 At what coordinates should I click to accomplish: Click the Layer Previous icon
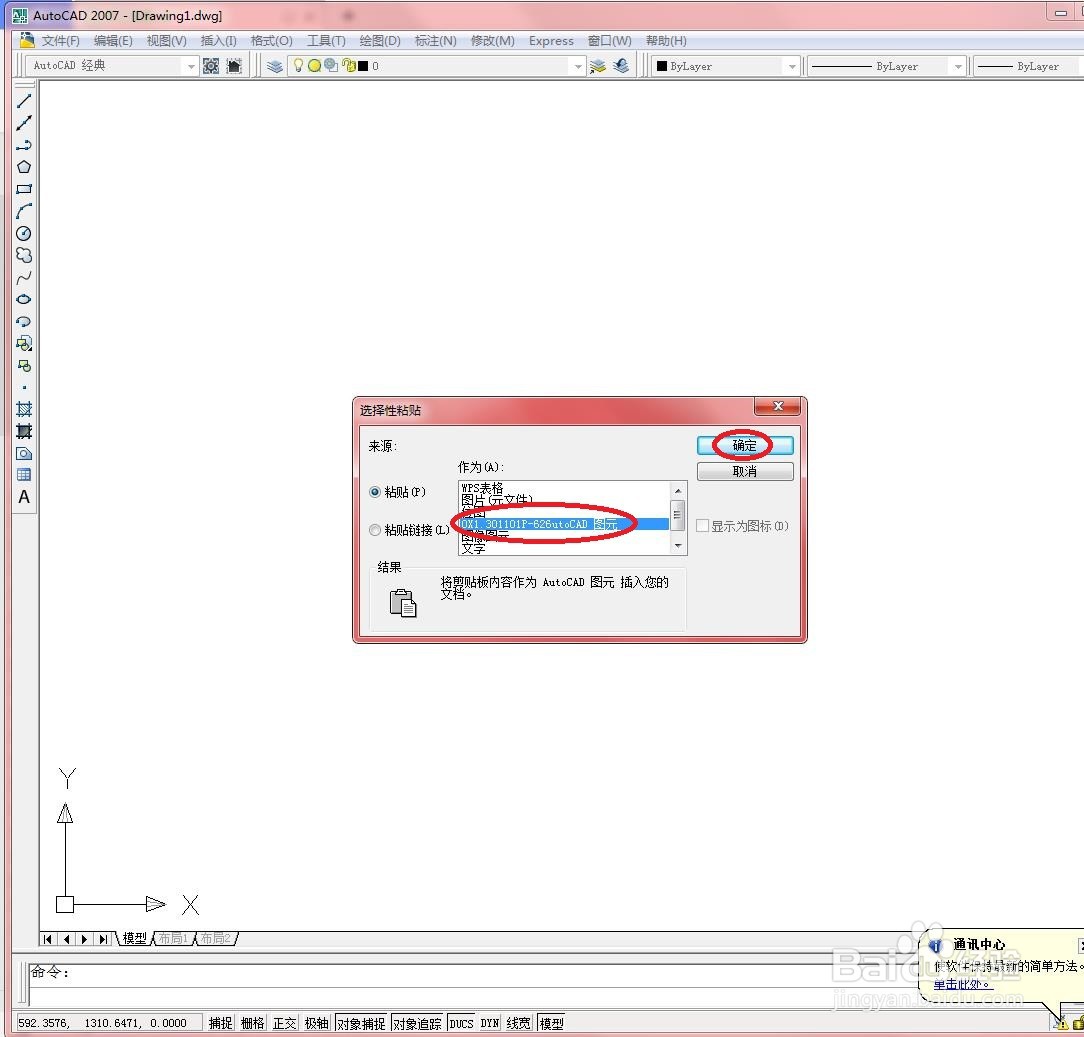621,66
